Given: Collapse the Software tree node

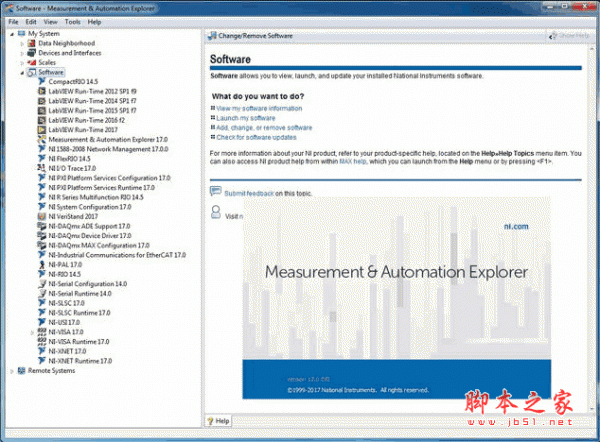Looking at the screenshot, I should (22, 73).
